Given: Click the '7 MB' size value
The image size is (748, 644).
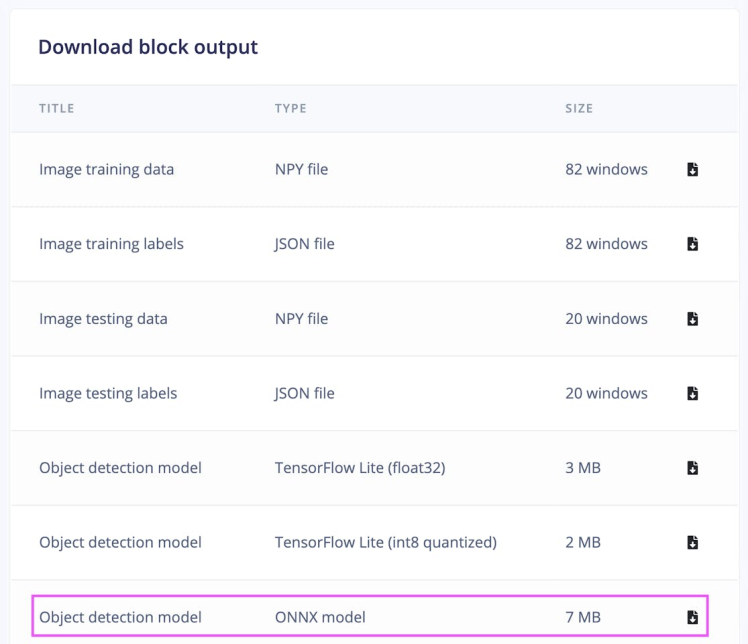Looking at the screenshot, I should [x=583, y=617].
